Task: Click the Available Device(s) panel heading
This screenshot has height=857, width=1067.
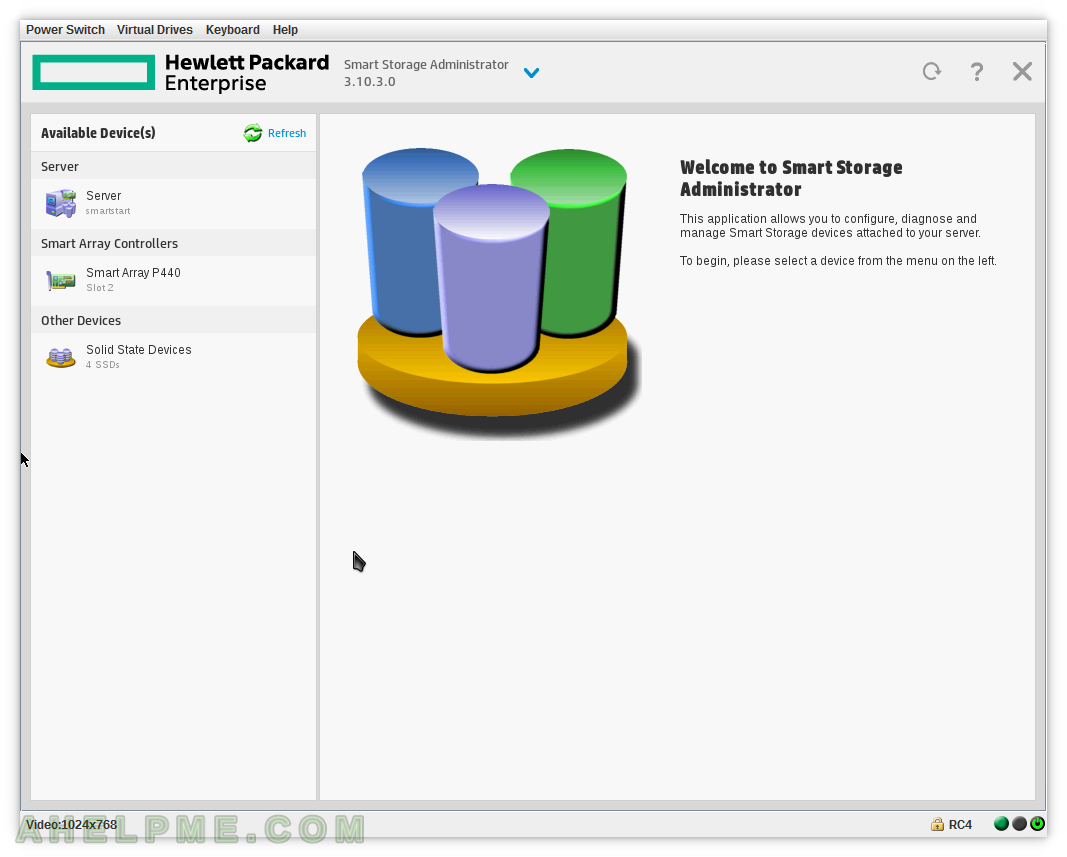Action: pos(98,133)
